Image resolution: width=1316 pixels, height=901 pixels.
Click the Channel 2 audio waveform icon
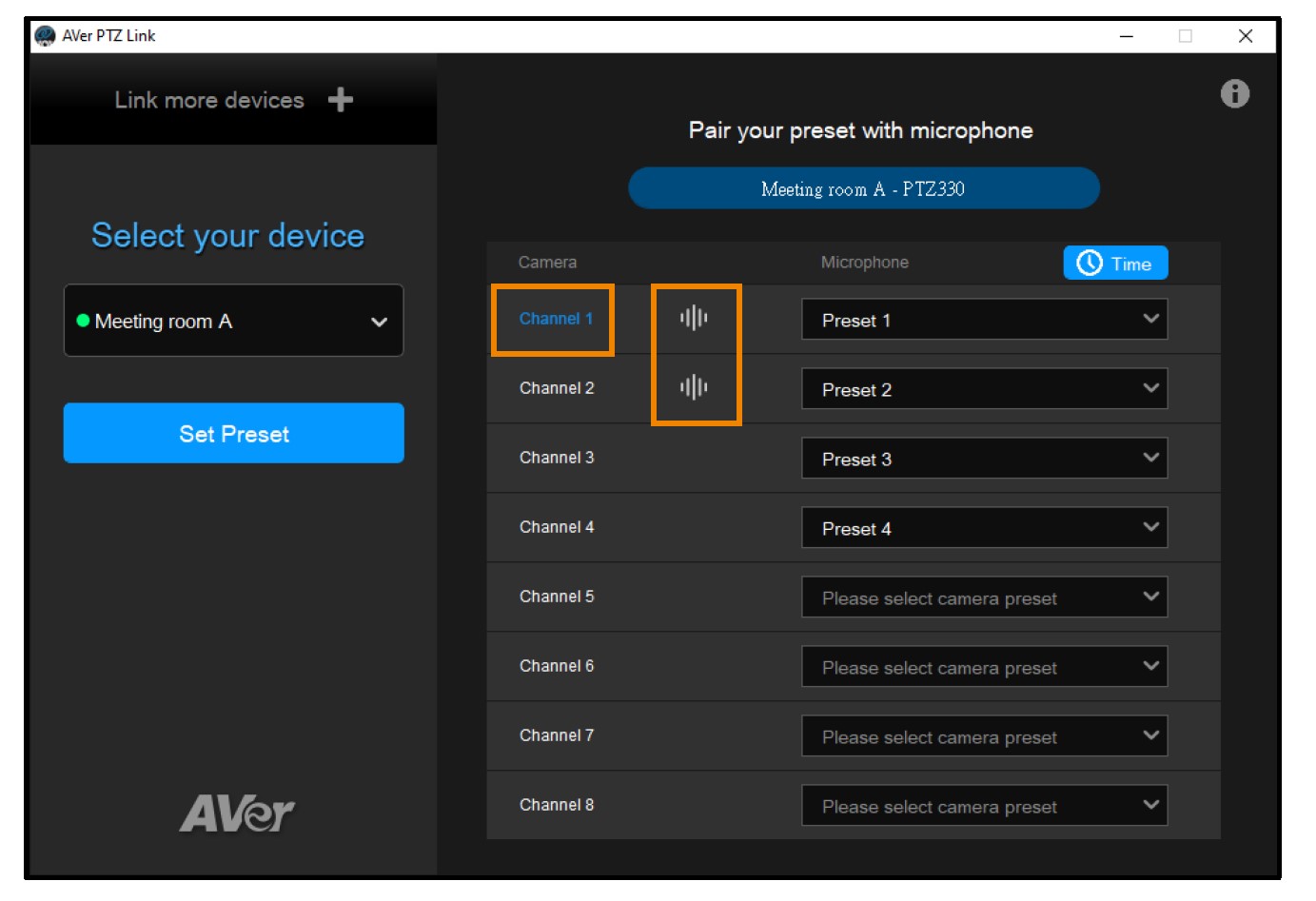point(694,387)
